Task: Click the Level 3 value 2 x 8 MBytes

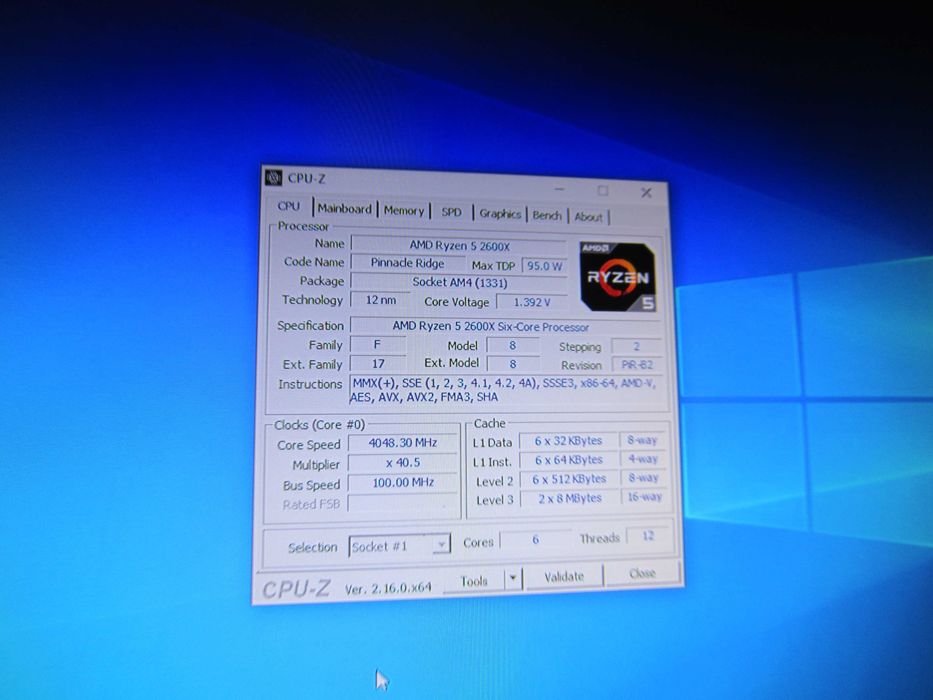Action: (569, 498)
